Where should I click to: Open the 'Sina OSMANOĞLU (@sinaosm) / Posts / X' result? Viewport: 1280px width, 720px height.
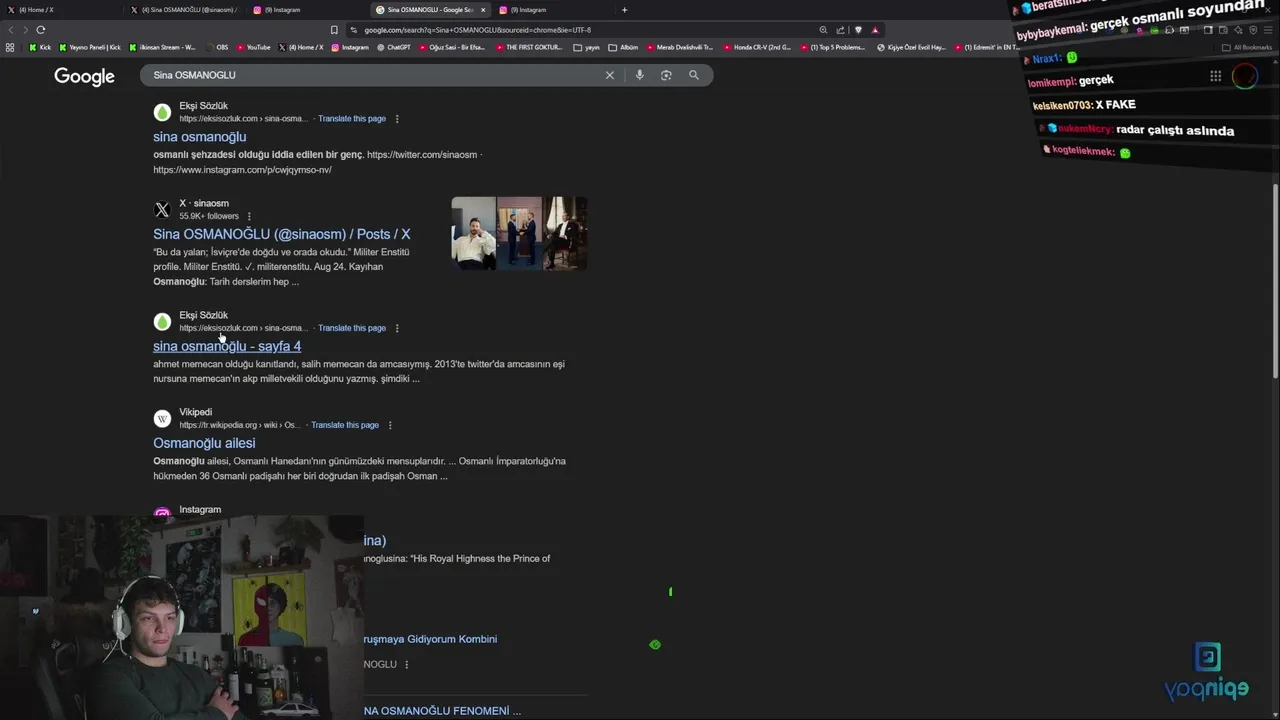click(281, 234)
